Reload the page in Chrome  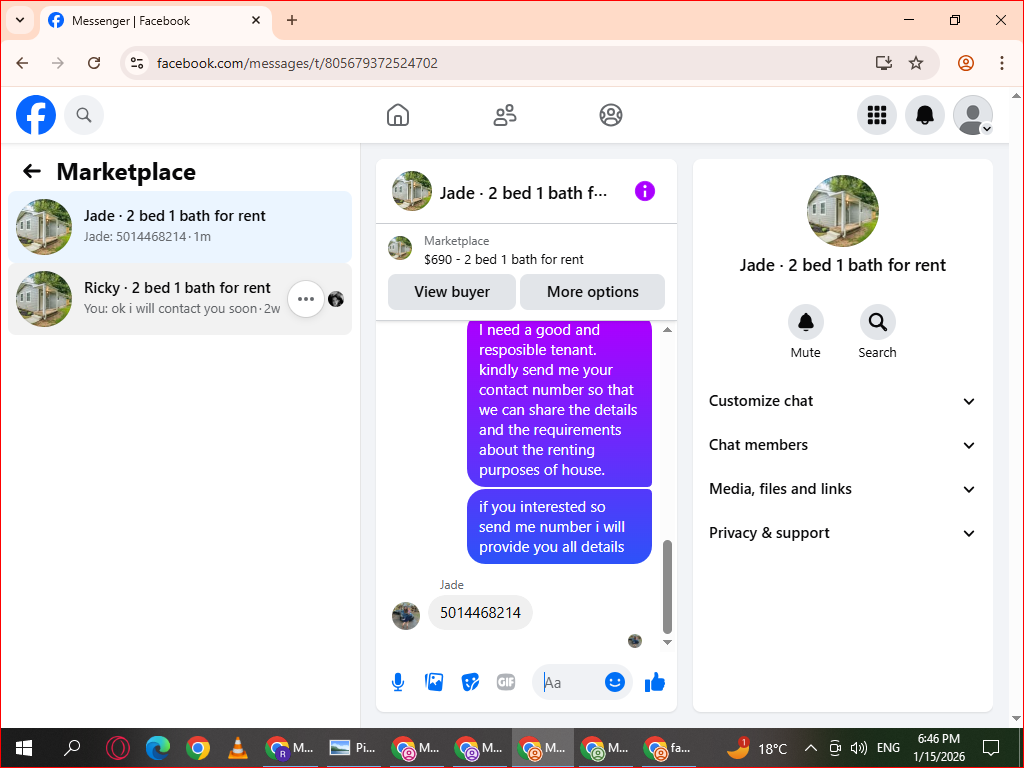[94, 63]
